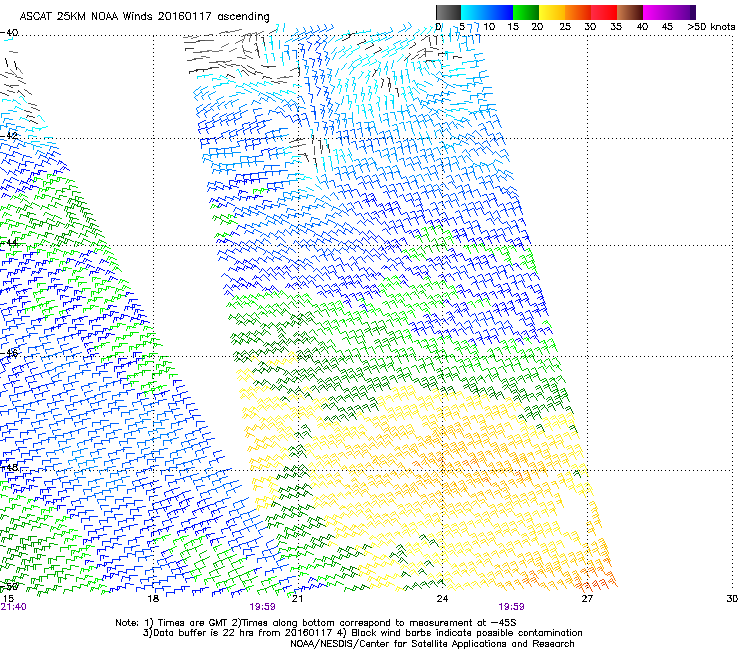Click the longitude label "21"
740x650 pixels.
(297, 599)
